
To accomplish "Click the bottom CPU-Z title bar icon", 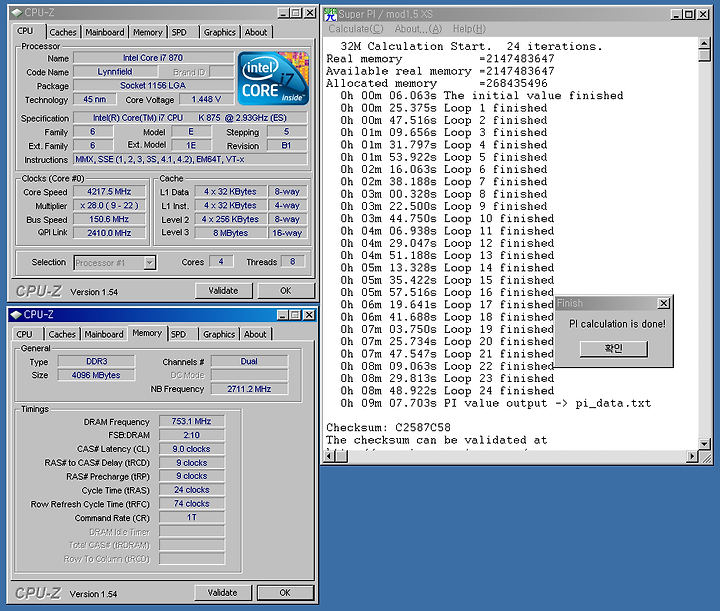I will 16,314.
